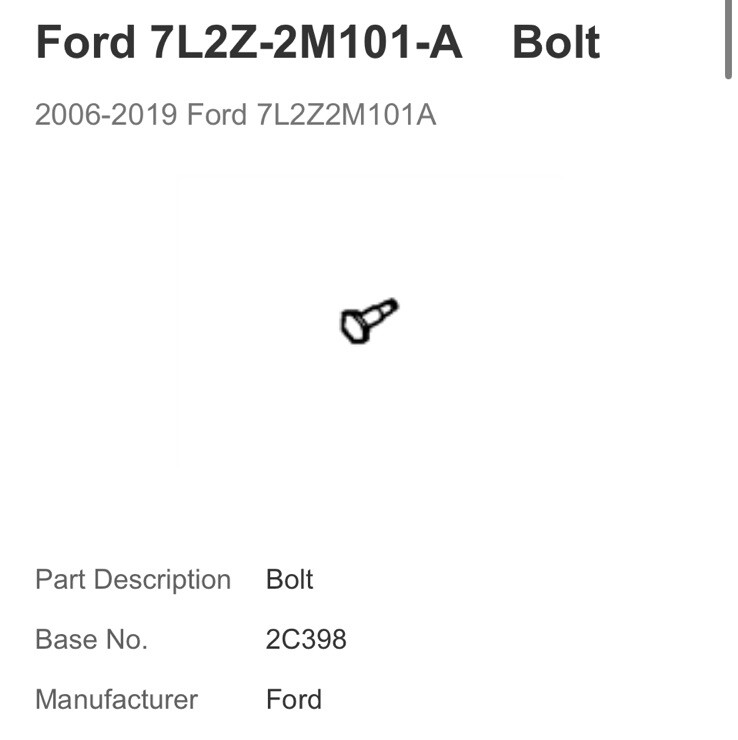The height and width of the screenshot is (740, 738).
Task: Select the base number 2C398
Action: pos(306,640)
